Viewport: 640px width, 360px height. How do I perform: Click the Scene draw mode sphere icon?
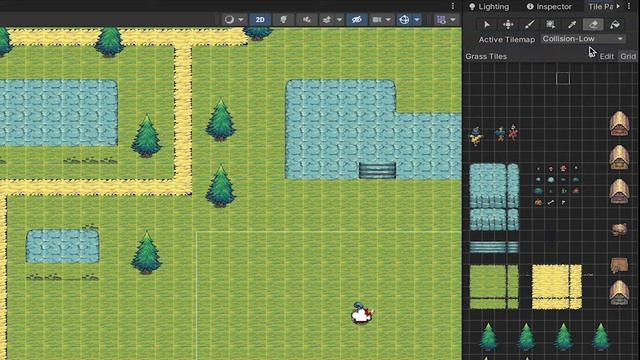click(229, 20)
